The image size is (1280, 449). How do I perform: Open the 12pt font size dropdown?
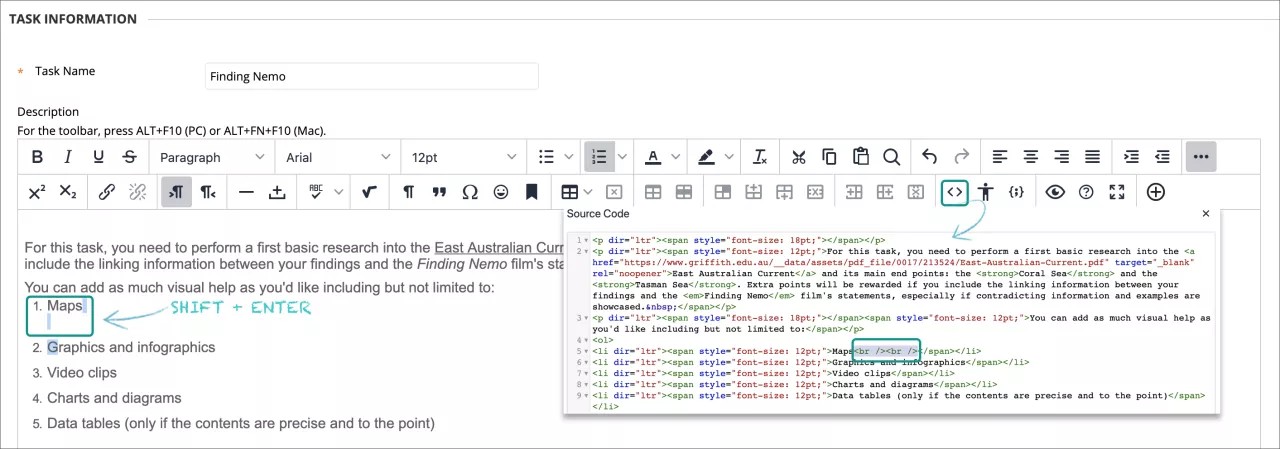(462, 157)
